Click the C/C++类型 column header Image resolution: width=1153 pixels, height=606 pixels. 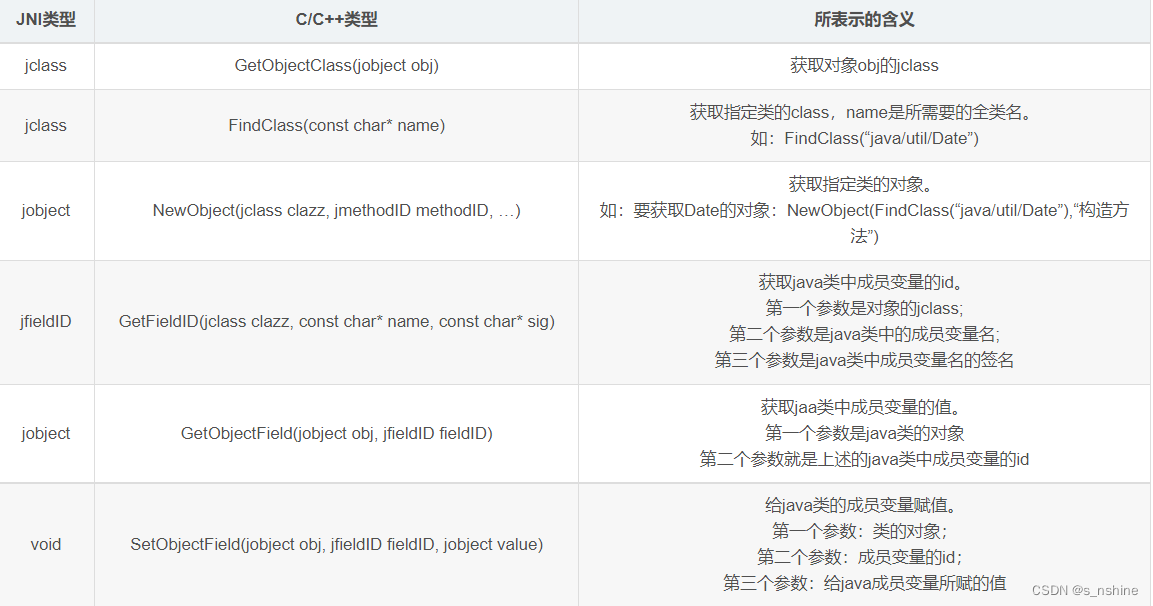(335, 20)
